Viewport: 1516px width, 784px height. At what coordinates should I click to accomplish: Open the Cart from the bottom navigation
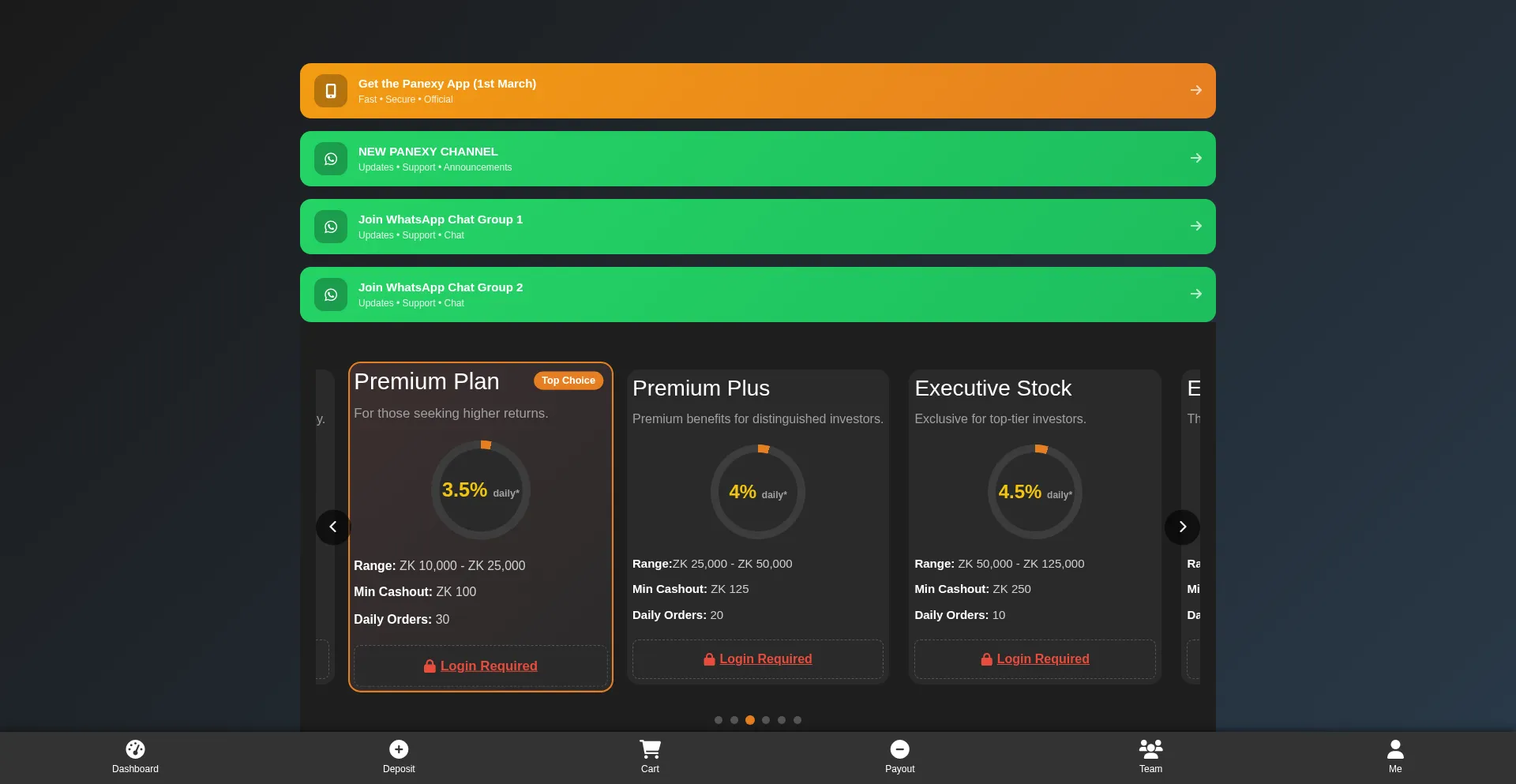[x=650, y=757]
